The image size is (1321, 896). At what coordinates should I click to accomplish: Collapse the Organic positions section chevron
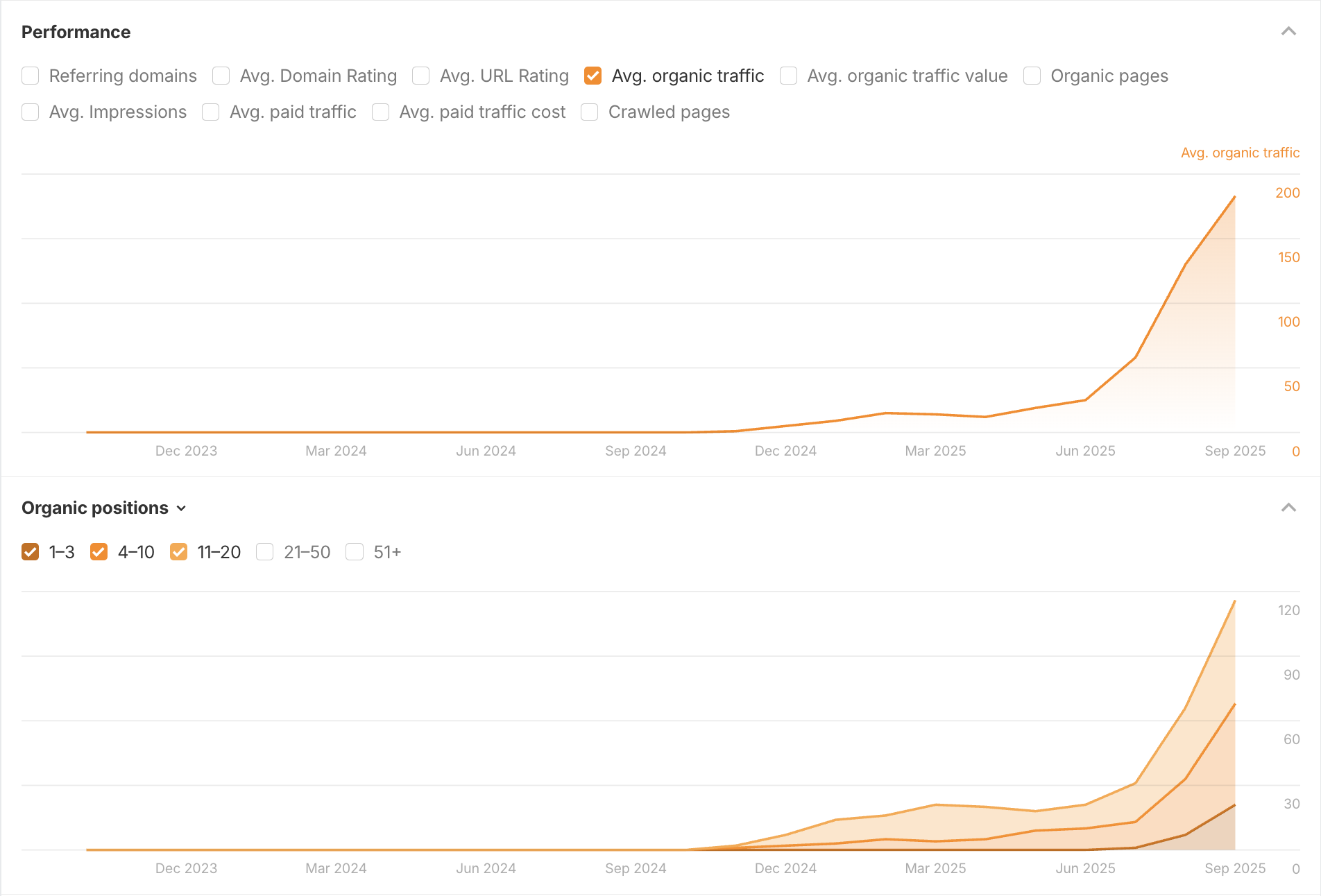pos(1288,508)
